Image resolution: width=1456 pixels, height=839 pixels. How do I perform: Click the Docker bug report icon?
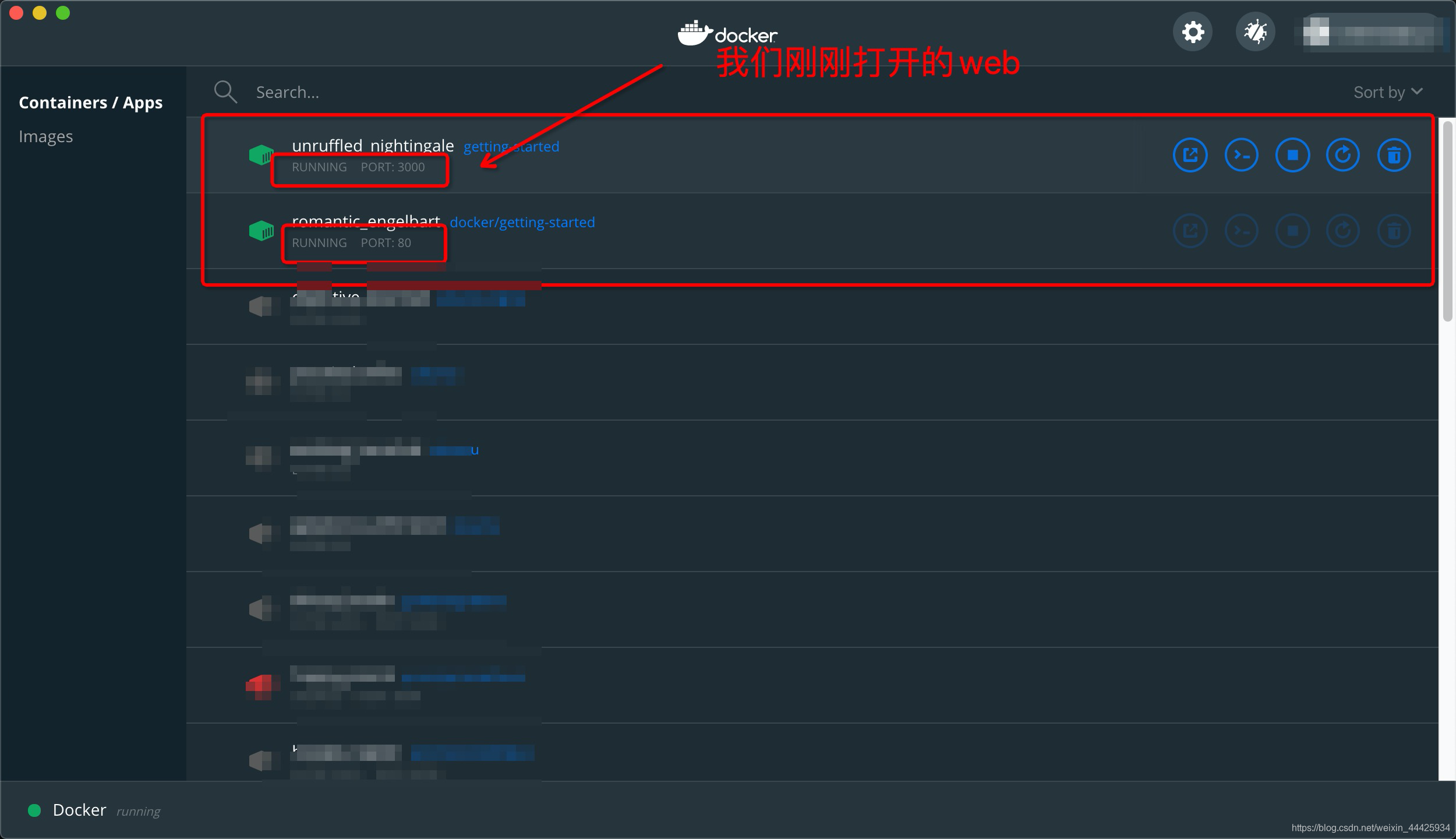point(1254,31)
